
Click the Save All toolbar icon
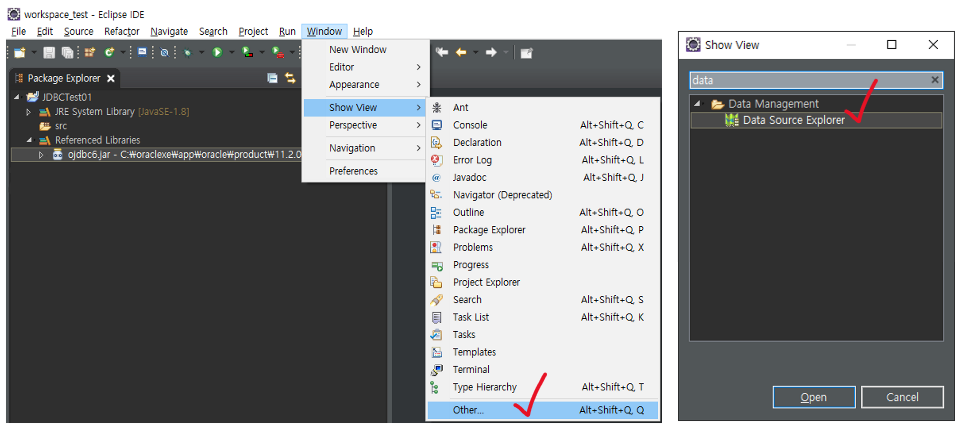click(x=67, y=53)
